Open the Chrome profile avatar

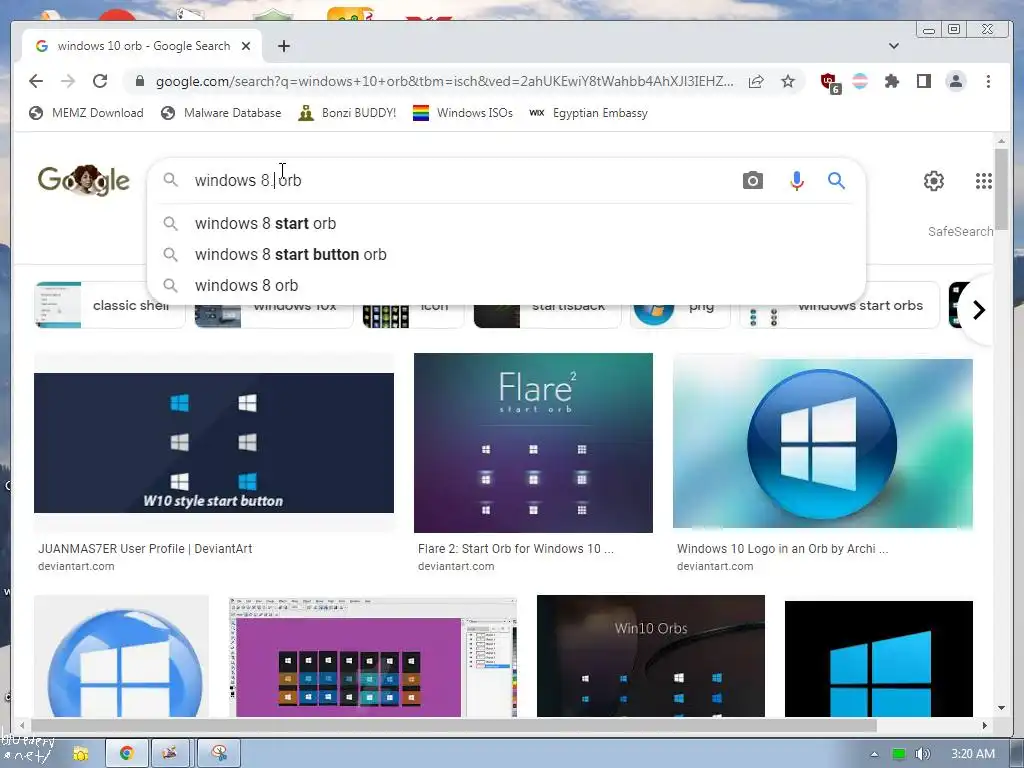tap(956, 81)
